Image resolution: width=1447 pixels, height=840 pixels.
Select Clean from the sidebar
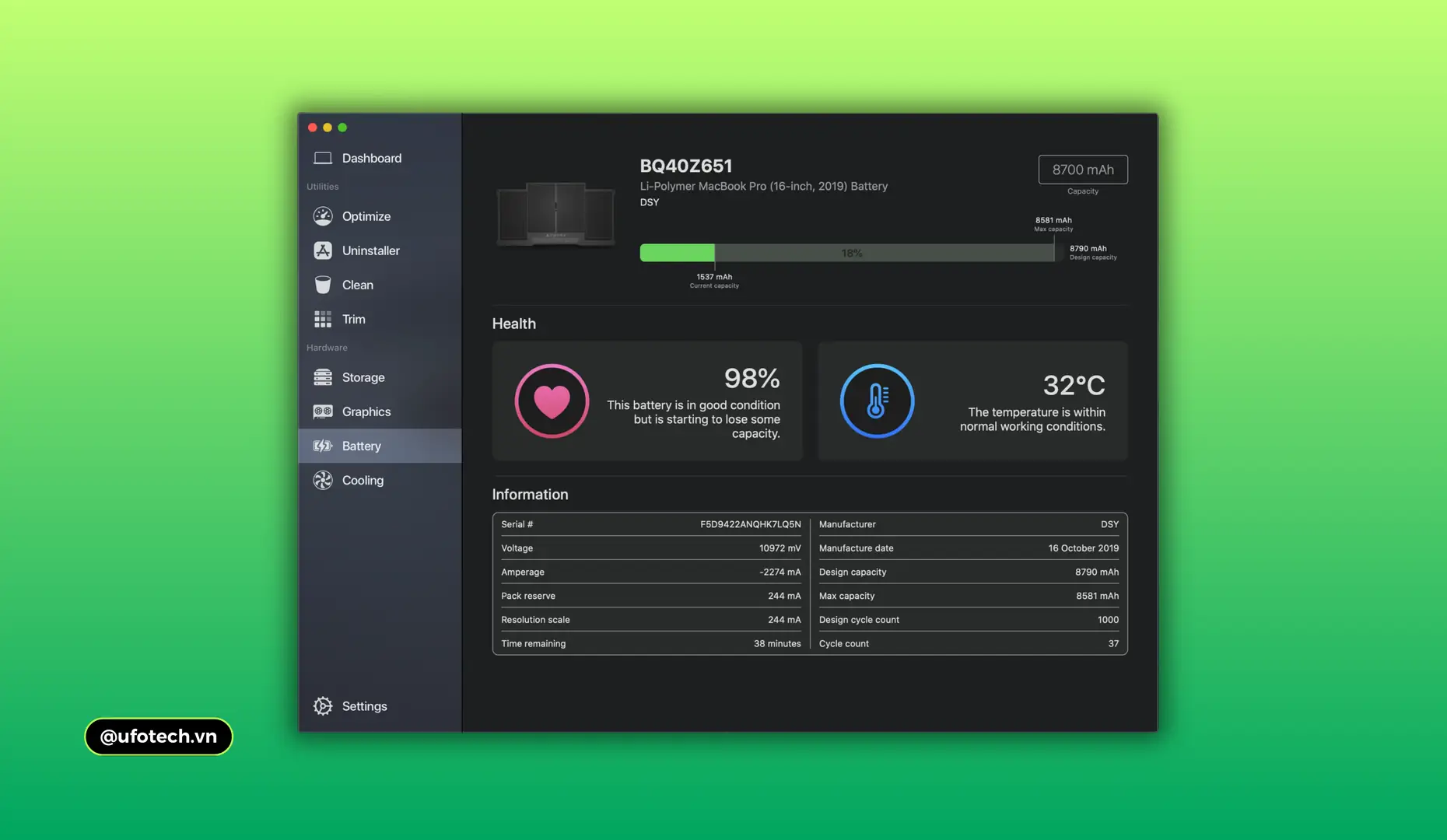pyautogui.click(x=380, y=285)
